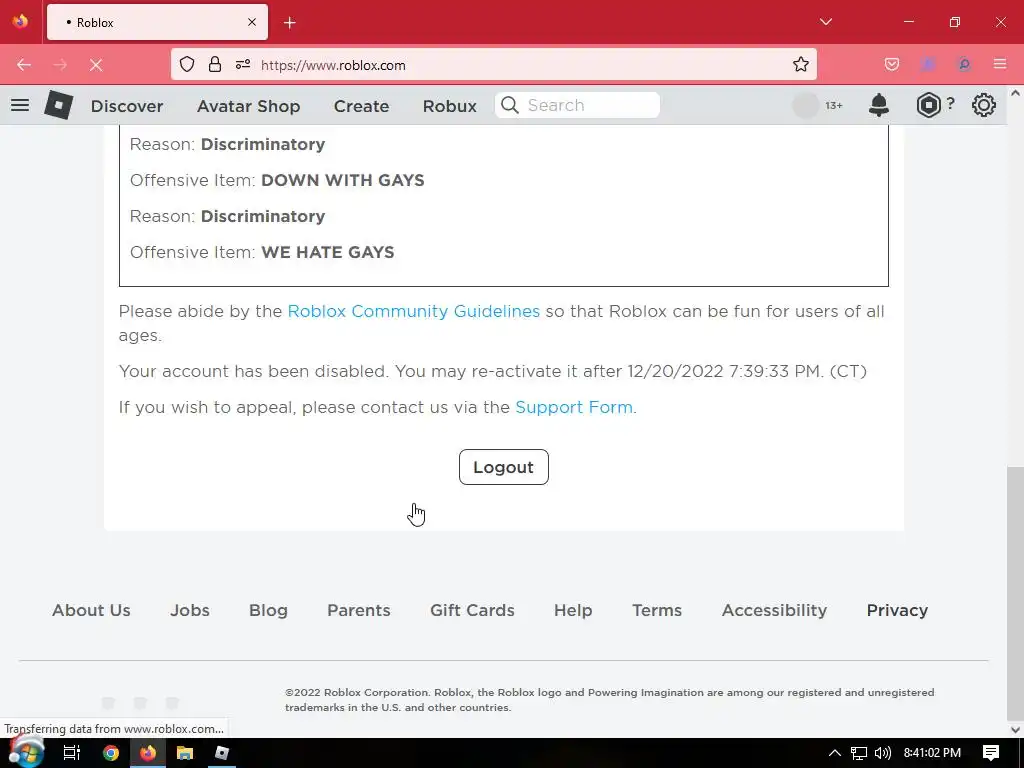Open Parents footer link
The height and width of the screenshot is (768, 1024).
[x=359, y=610]
